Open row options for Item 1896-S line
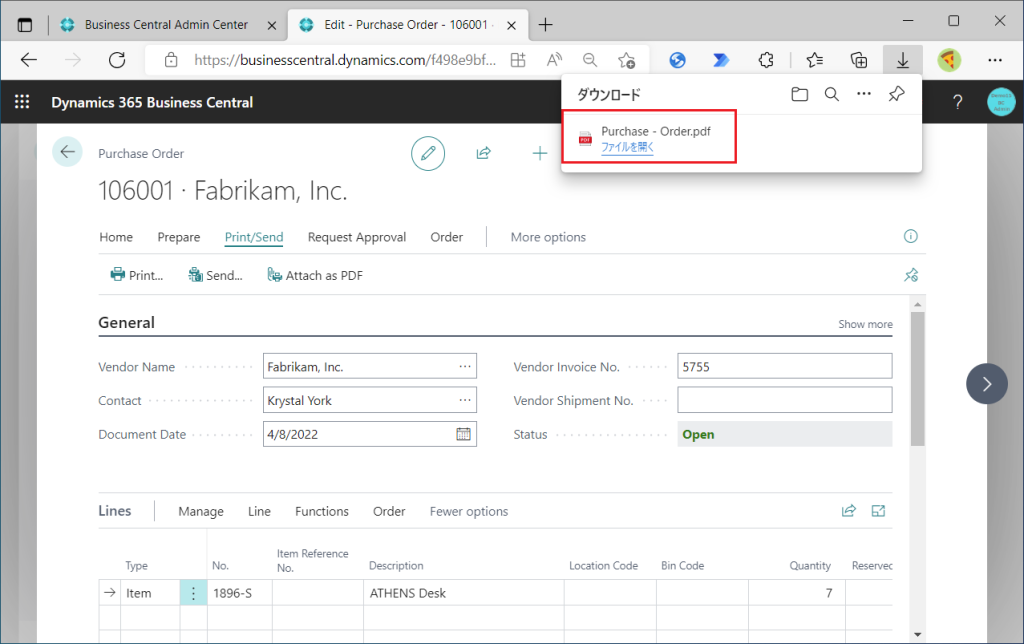 pos(193,593)
